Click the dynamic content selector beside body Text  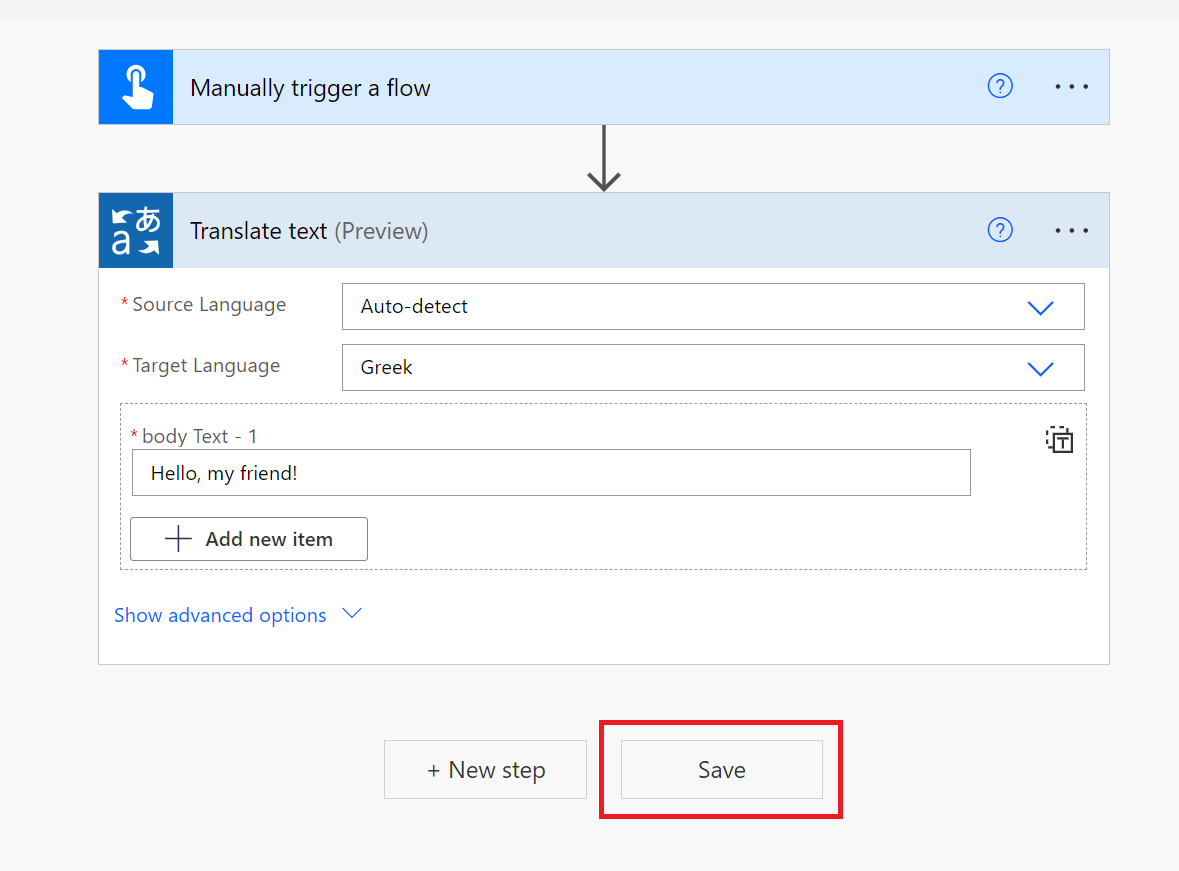click(1059, 439)
